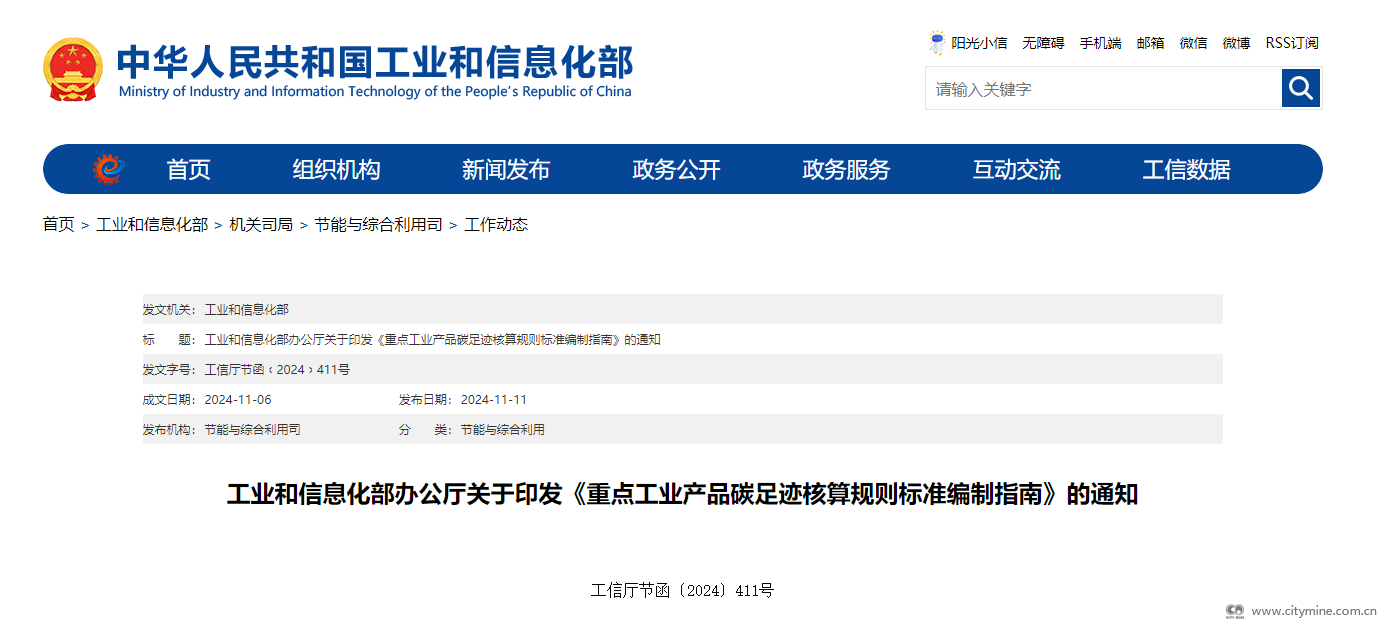Subscribe via the RSS订阅 link
This screenshot has height=621, width=1379.
1292,43
